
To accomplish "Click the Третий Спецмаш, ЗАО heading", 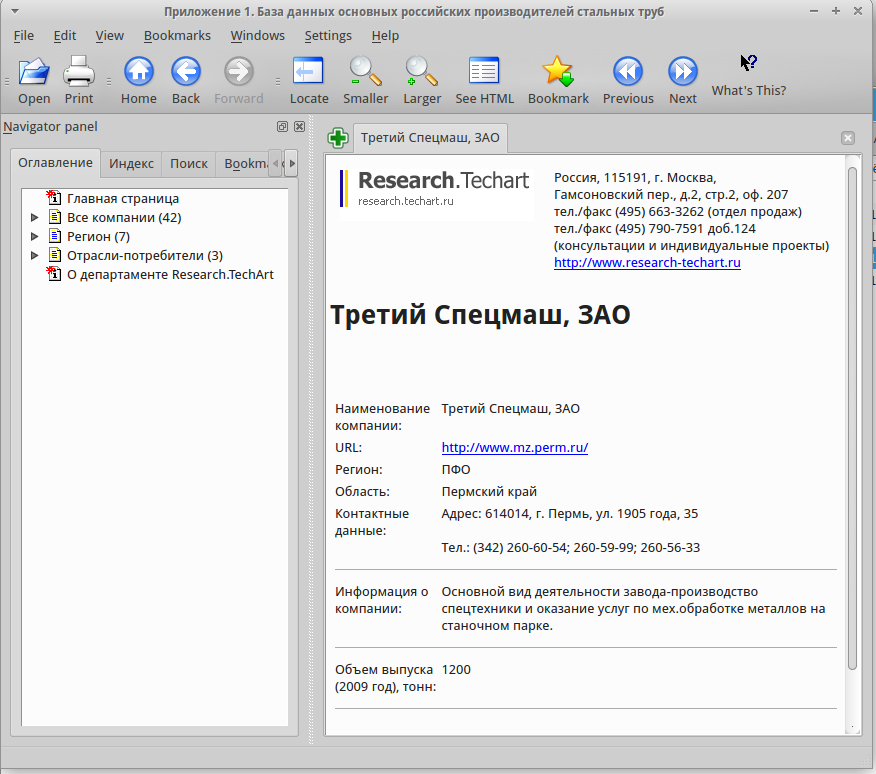I will pyautogui.click(x=480, y=315).
